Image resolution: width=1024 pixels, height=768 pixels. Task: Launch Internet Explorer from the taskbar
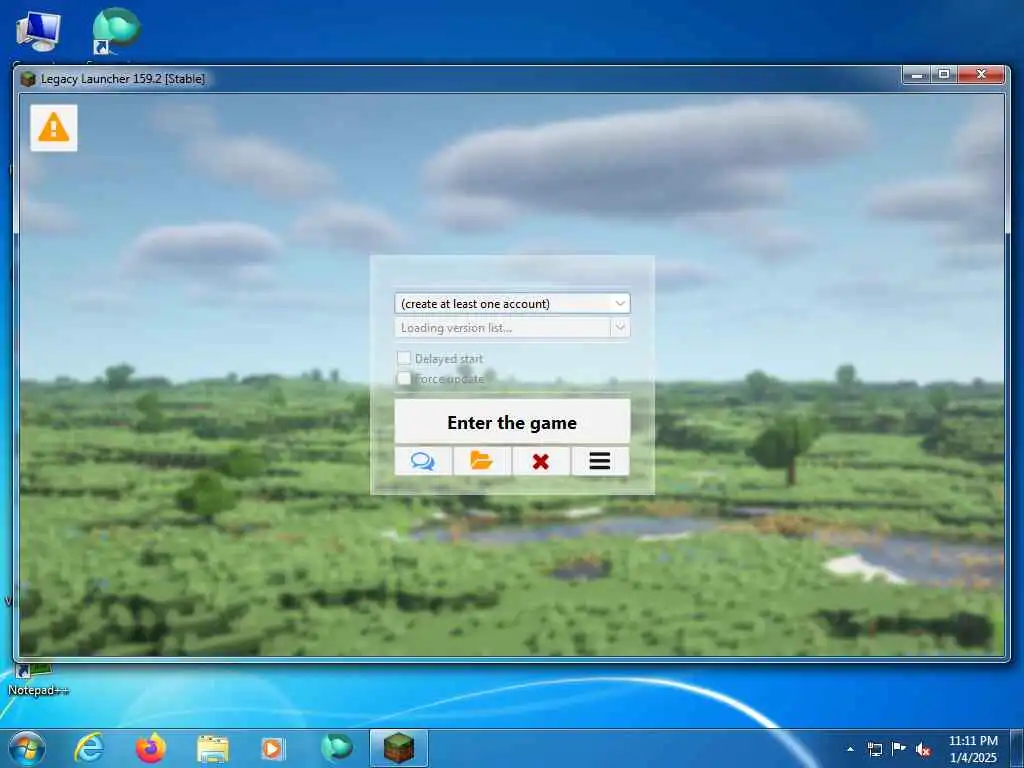tap(89, 748)
